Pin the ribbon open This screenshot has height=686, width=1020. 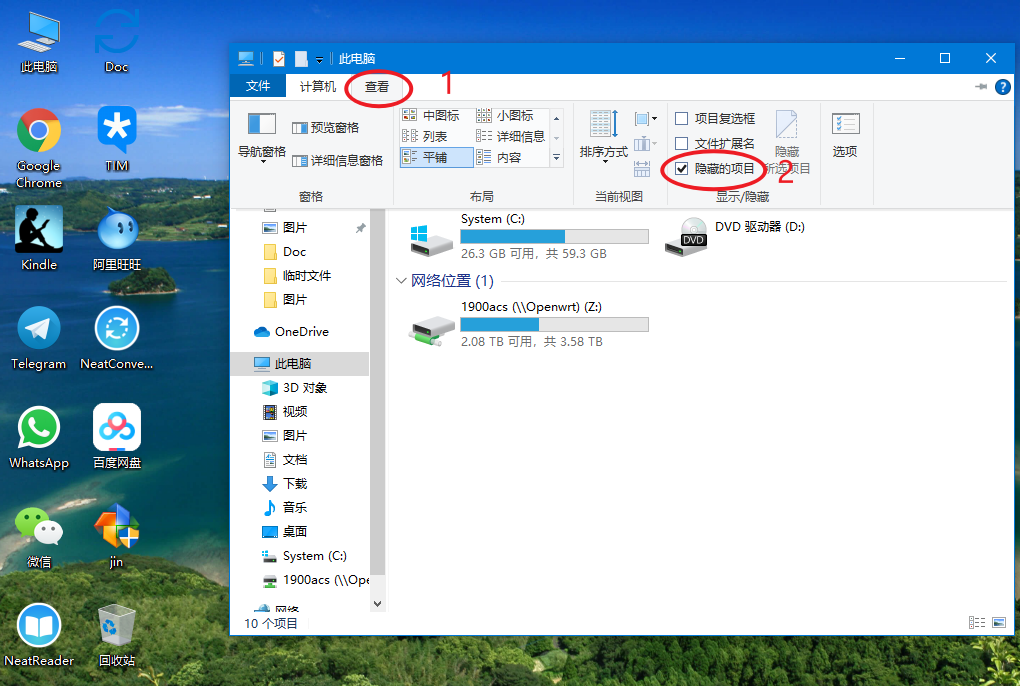point(981,86)
